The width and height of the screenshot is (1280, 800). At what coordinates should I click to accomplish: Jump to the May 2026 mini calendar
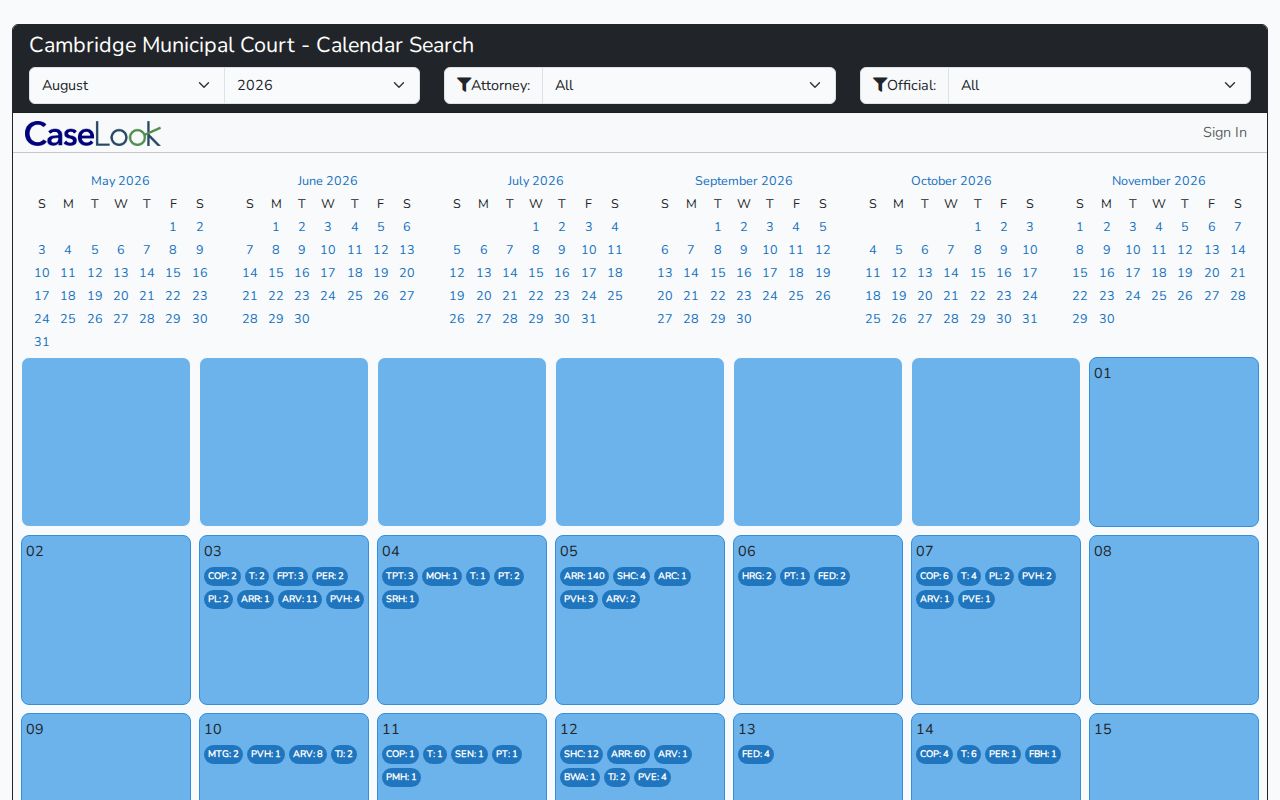[x=120, y=181]
